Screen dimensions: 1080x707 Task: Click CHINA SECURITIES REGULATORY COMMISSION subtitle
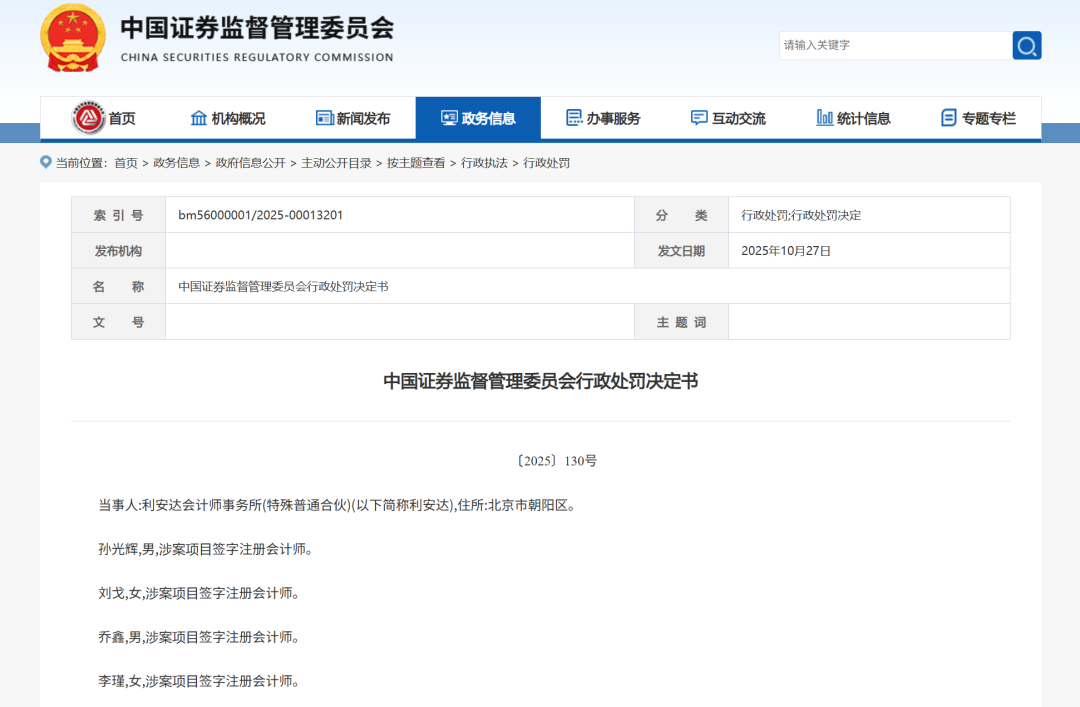tap(257, 57)
